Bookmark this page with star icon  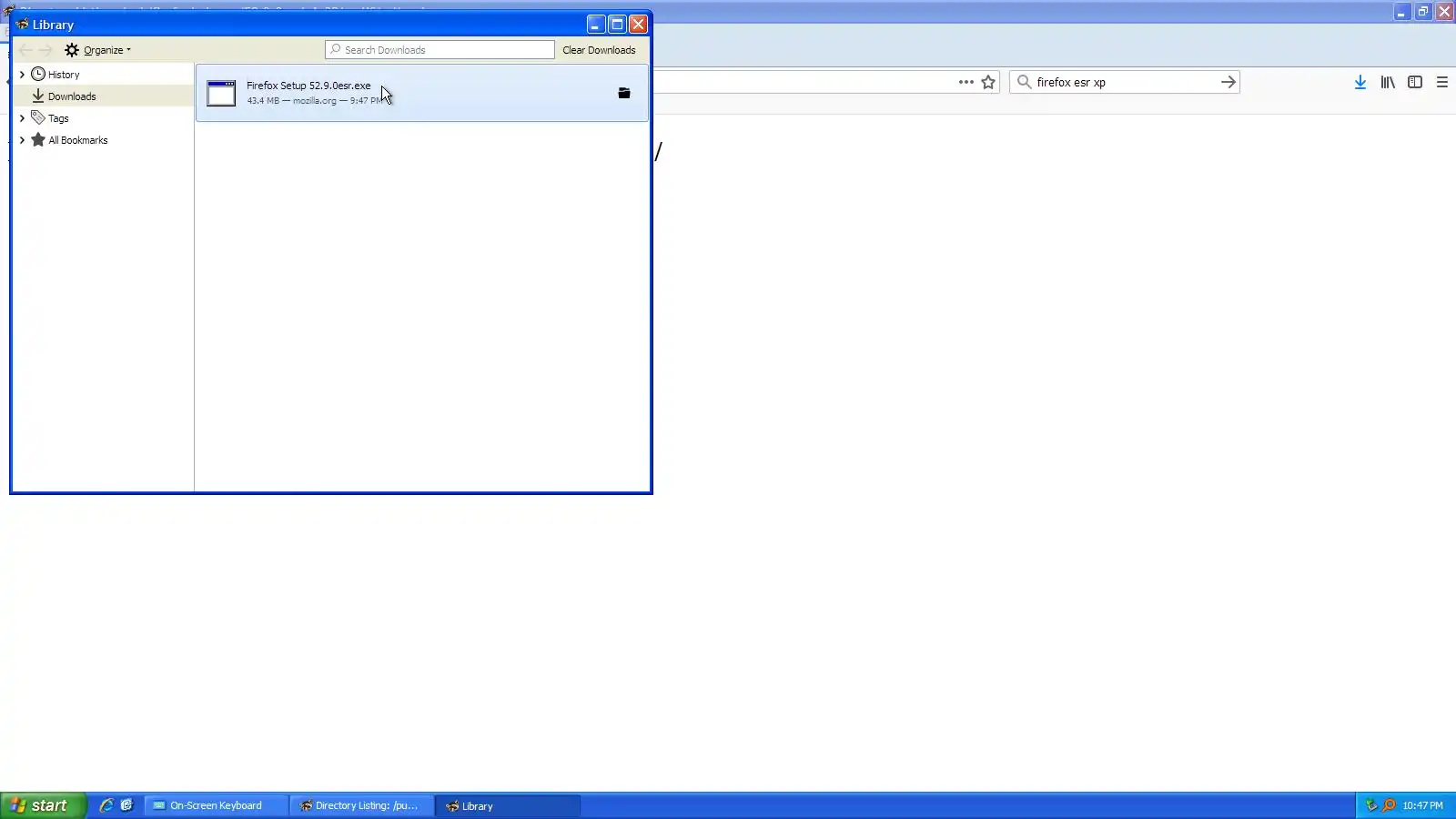[988, 82]
